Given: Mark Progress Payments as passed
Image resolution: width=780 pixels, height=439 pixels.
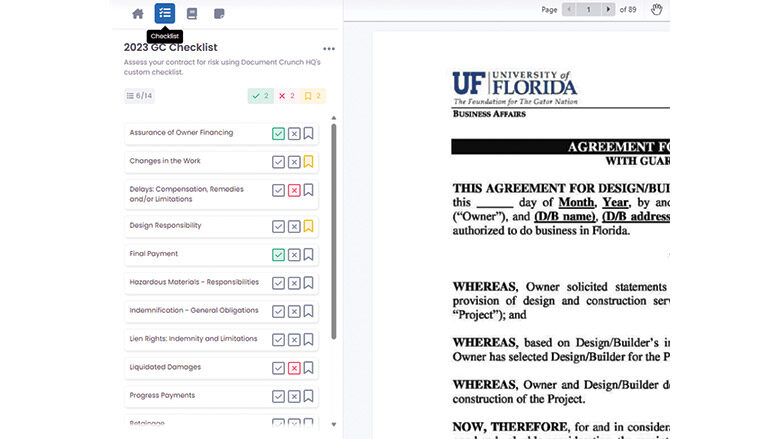Looking at the screenshot, I should 278,396.
